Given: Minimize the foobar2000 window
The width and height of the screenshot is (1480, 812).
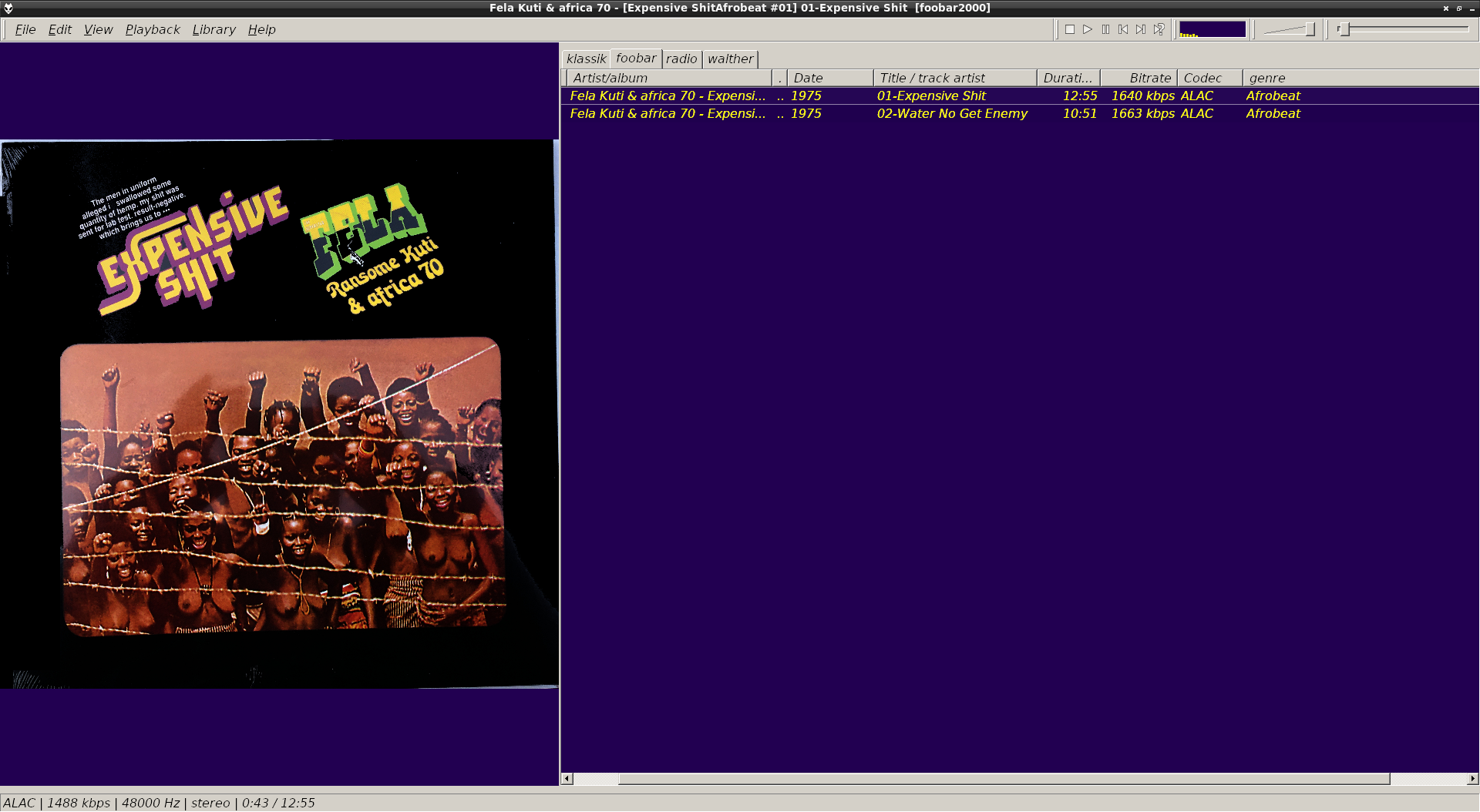Looking at the screenshot, I should [x=1472, y=8].
